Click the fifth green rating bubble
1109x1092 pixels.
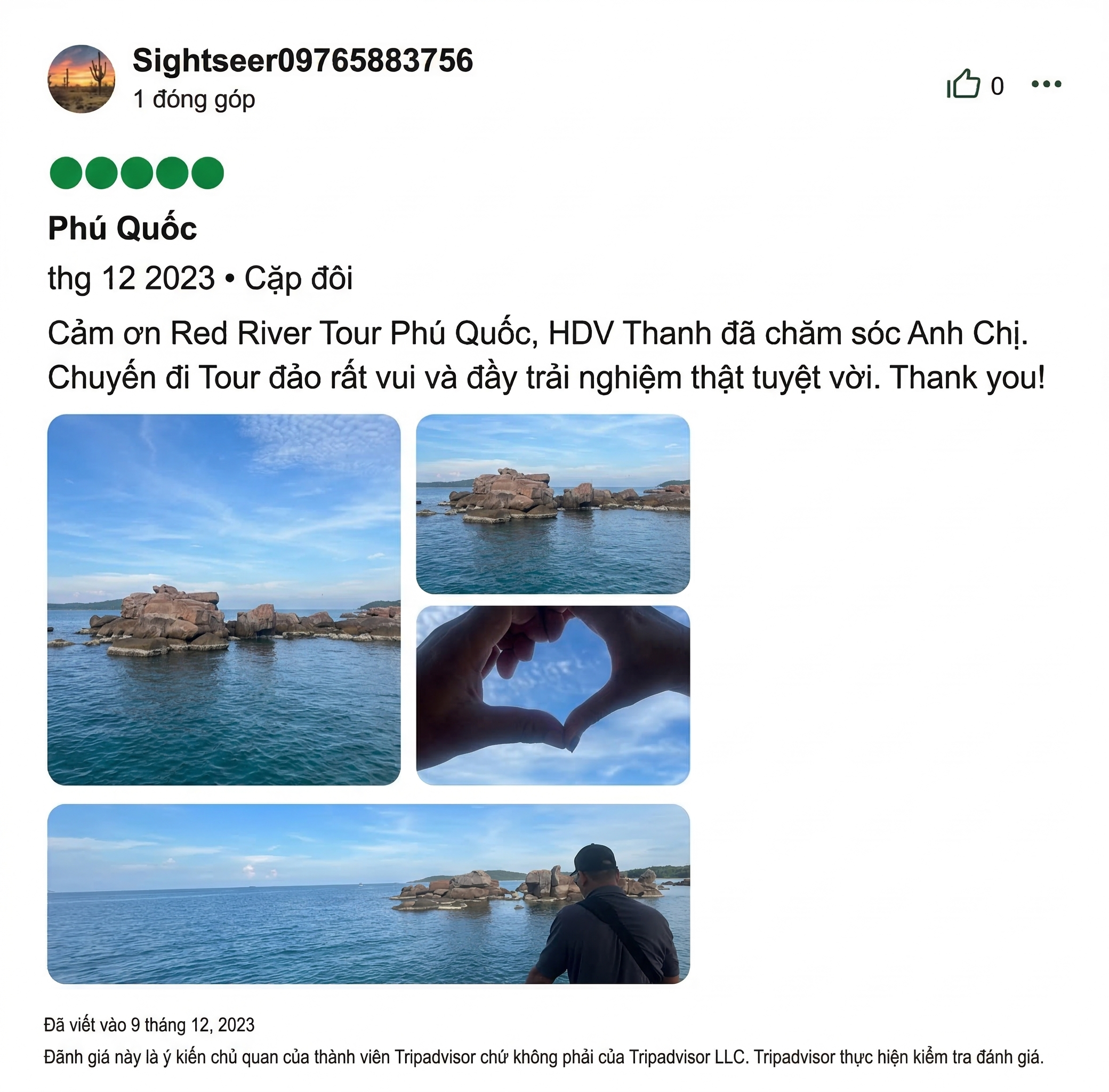[x=207, y=173]
